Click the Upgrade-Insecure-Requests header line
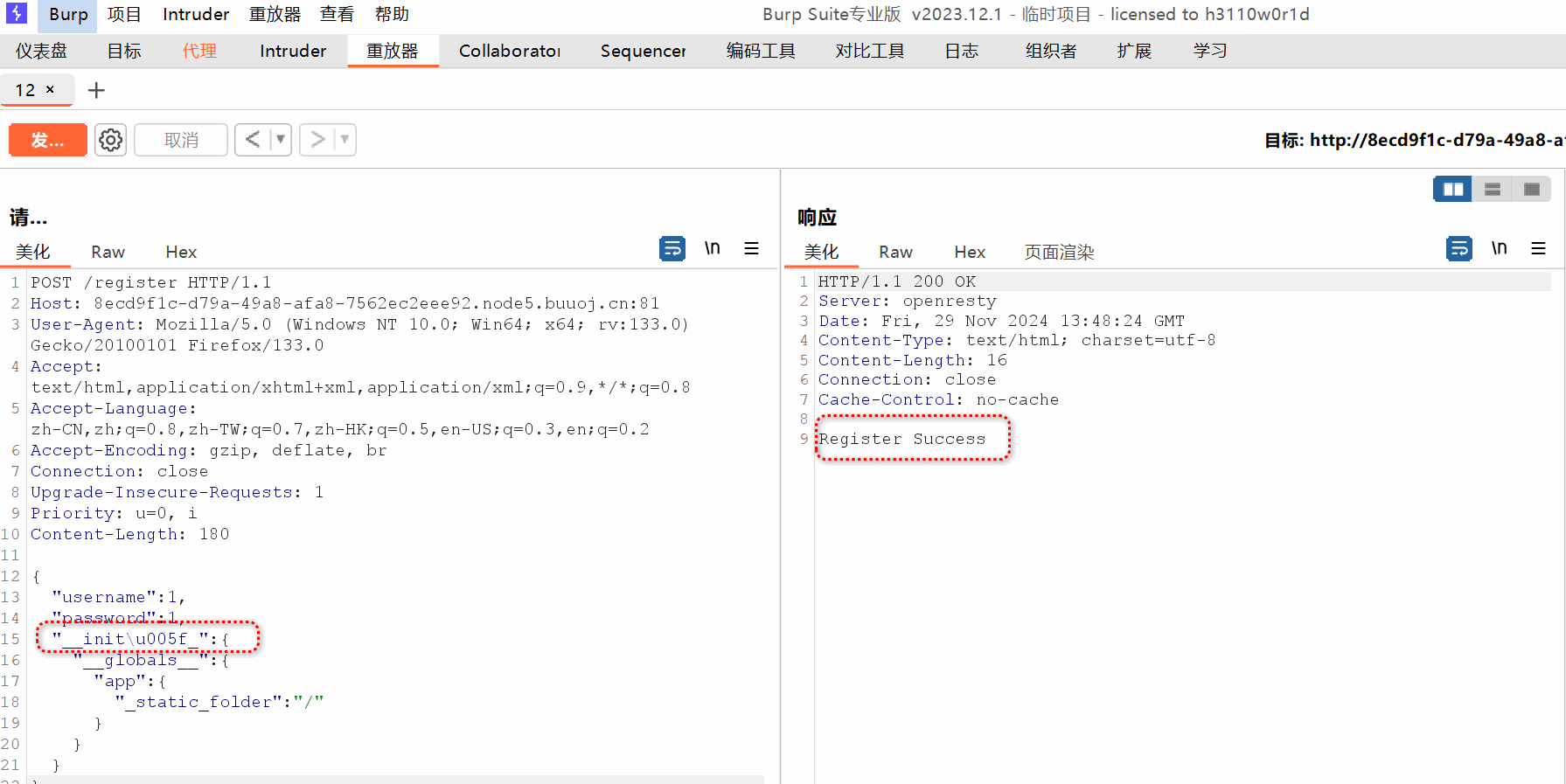This screenshot has height=784, width=1566. [177, 492]
